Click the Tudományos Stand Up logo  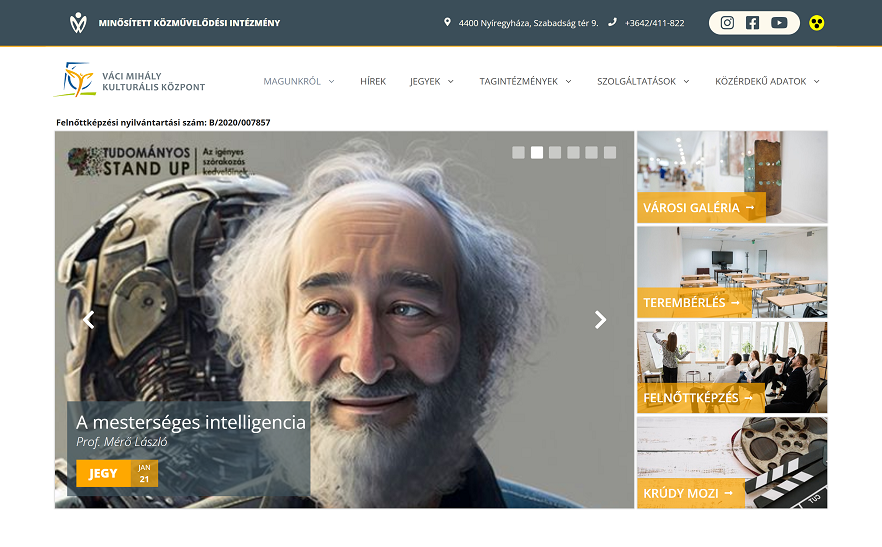160,162
